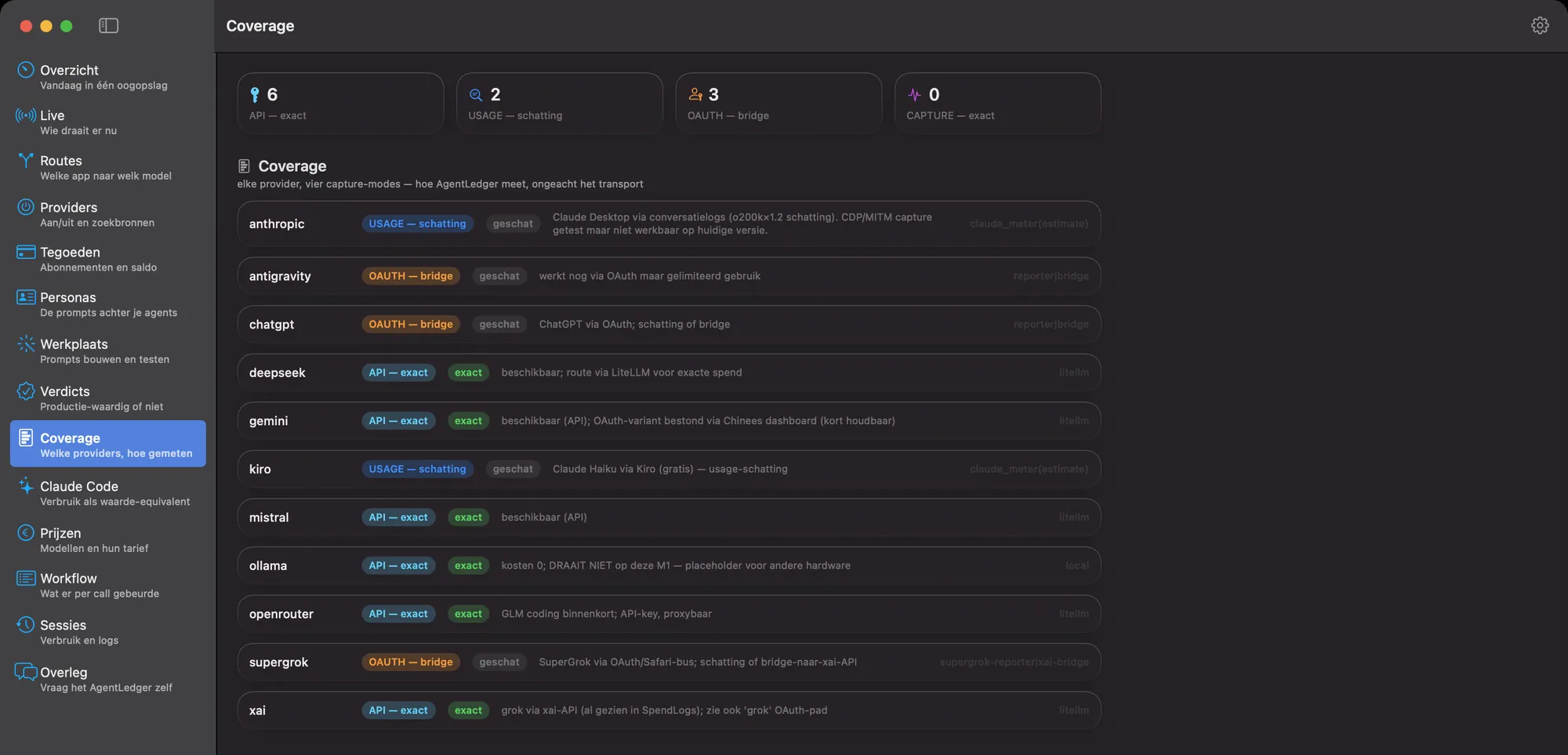This screenshot has width=1568, height=755.
Task: Select the ollama provider name
Action: click(268, 565)
